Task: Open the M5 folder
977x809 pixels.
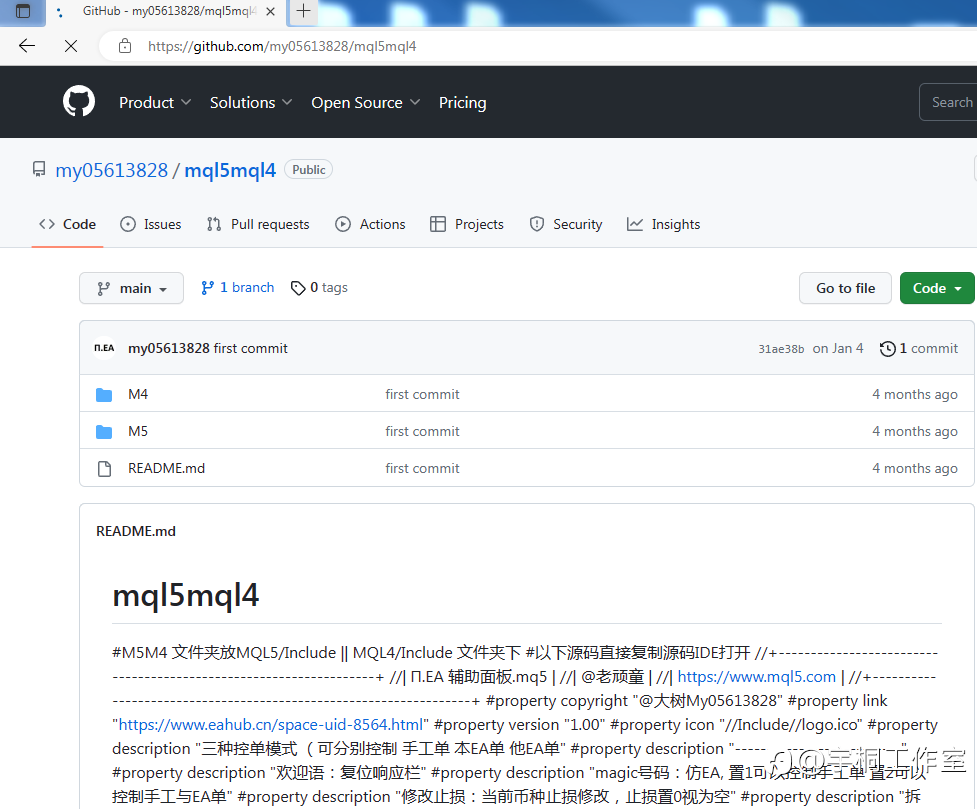Action: (138, 431)
